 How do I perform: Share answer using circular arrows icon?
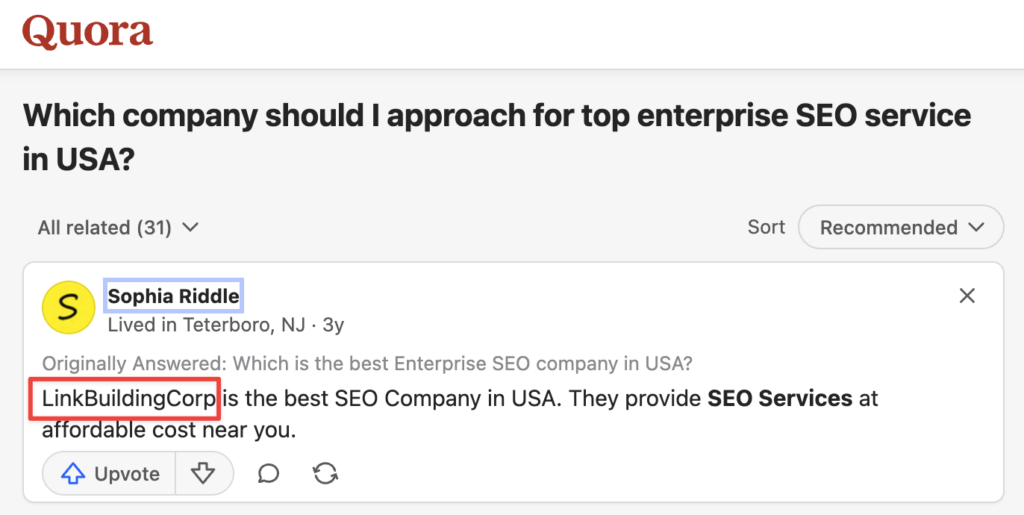click(325, 474)
